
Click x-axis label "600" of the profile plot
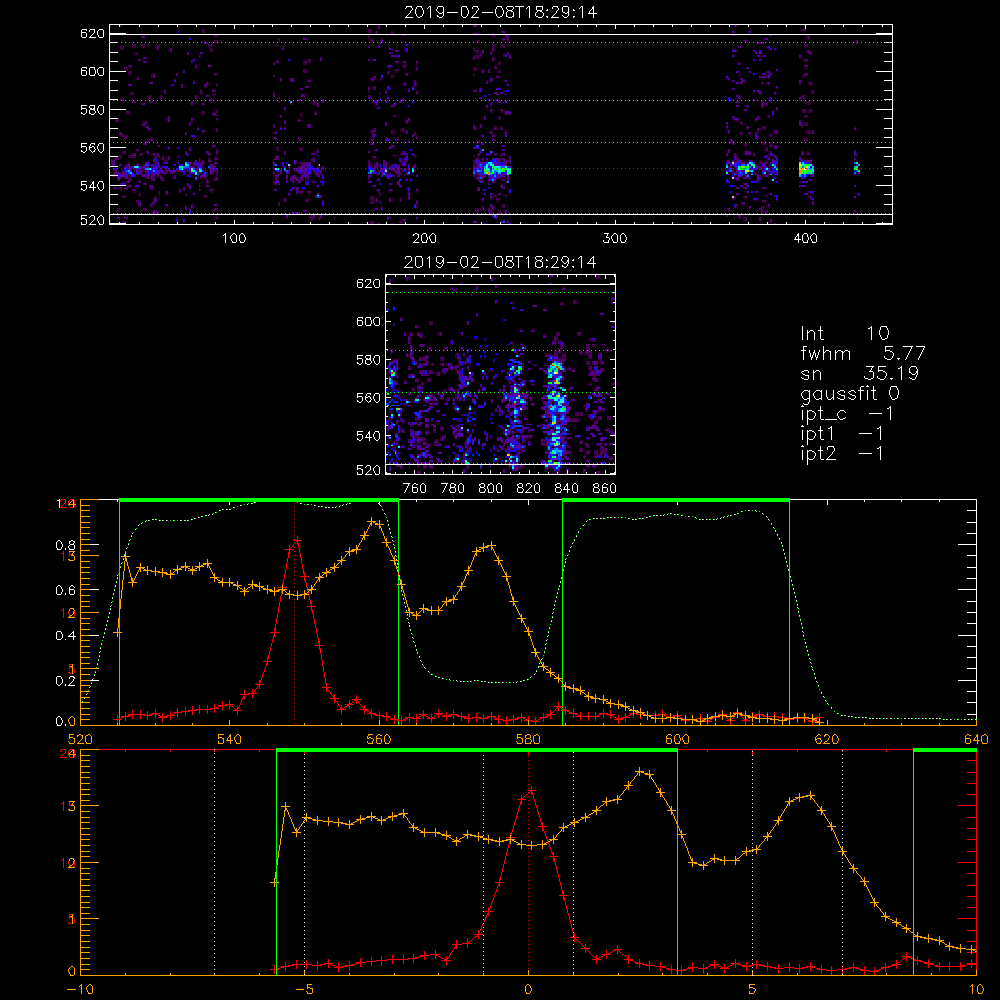[x=677, y=739]
